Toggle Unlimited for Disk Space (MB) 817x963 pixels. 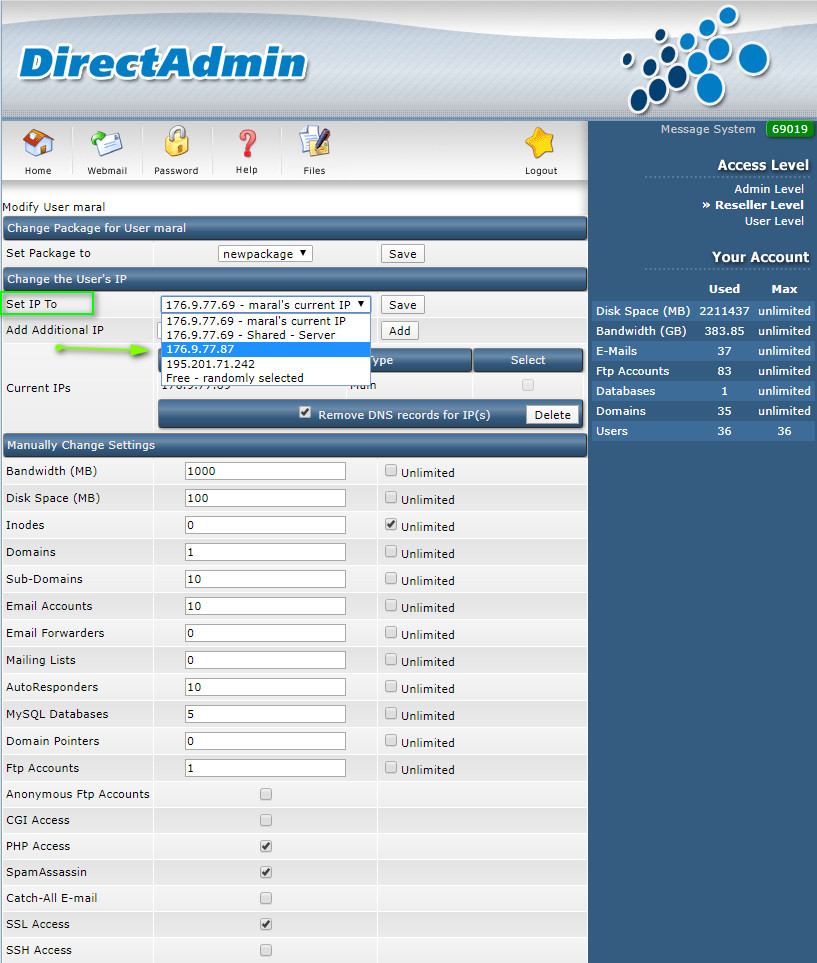[391, 497]
